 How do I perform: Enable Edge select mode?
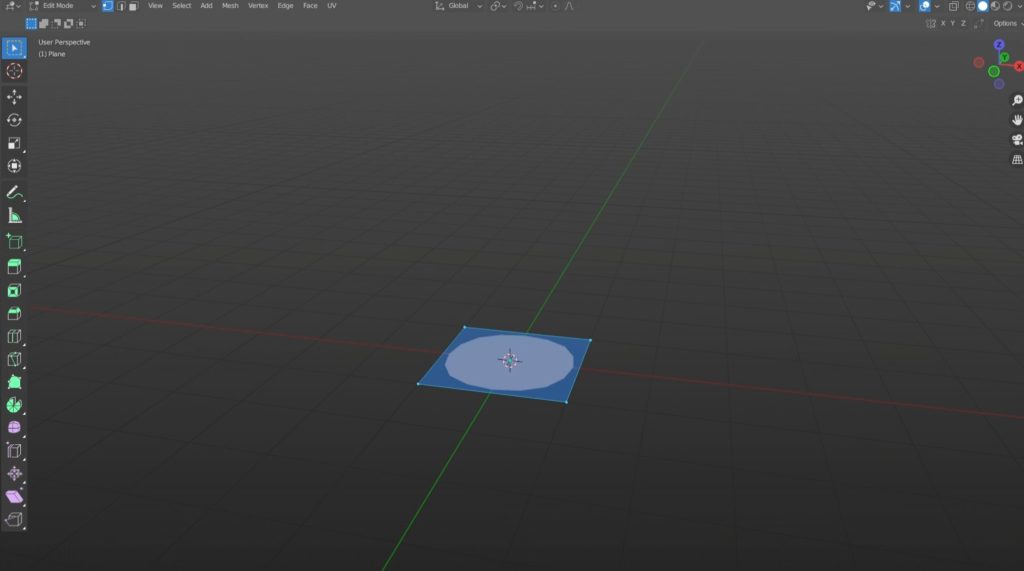(121, 6)
